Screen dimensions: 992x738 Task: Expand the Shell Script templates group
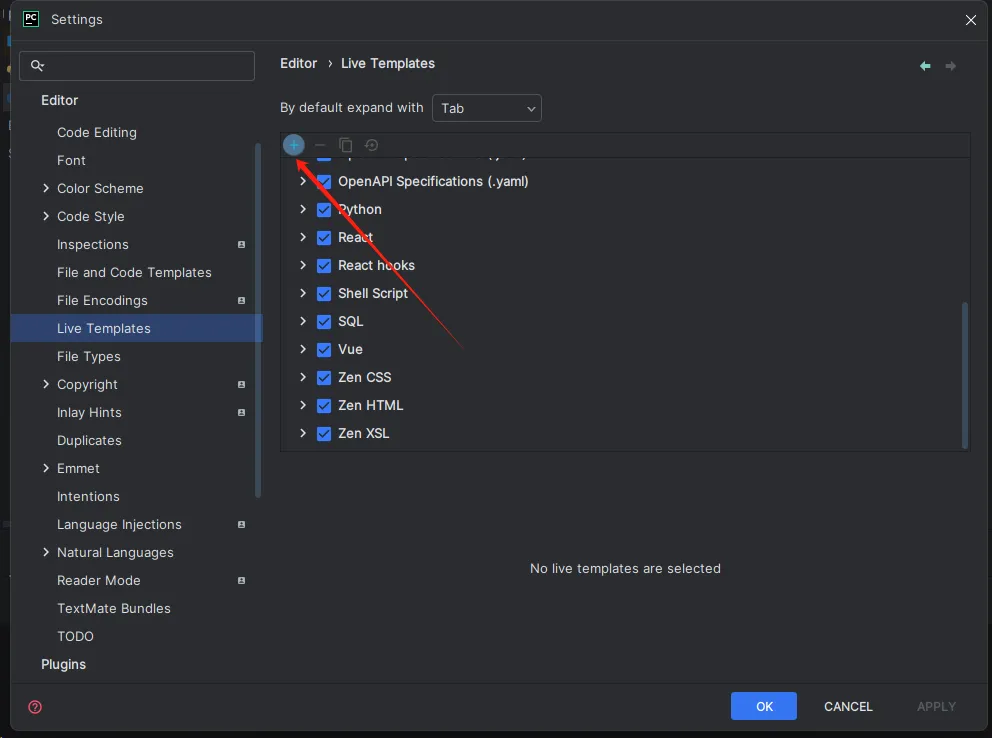[303, 293]
